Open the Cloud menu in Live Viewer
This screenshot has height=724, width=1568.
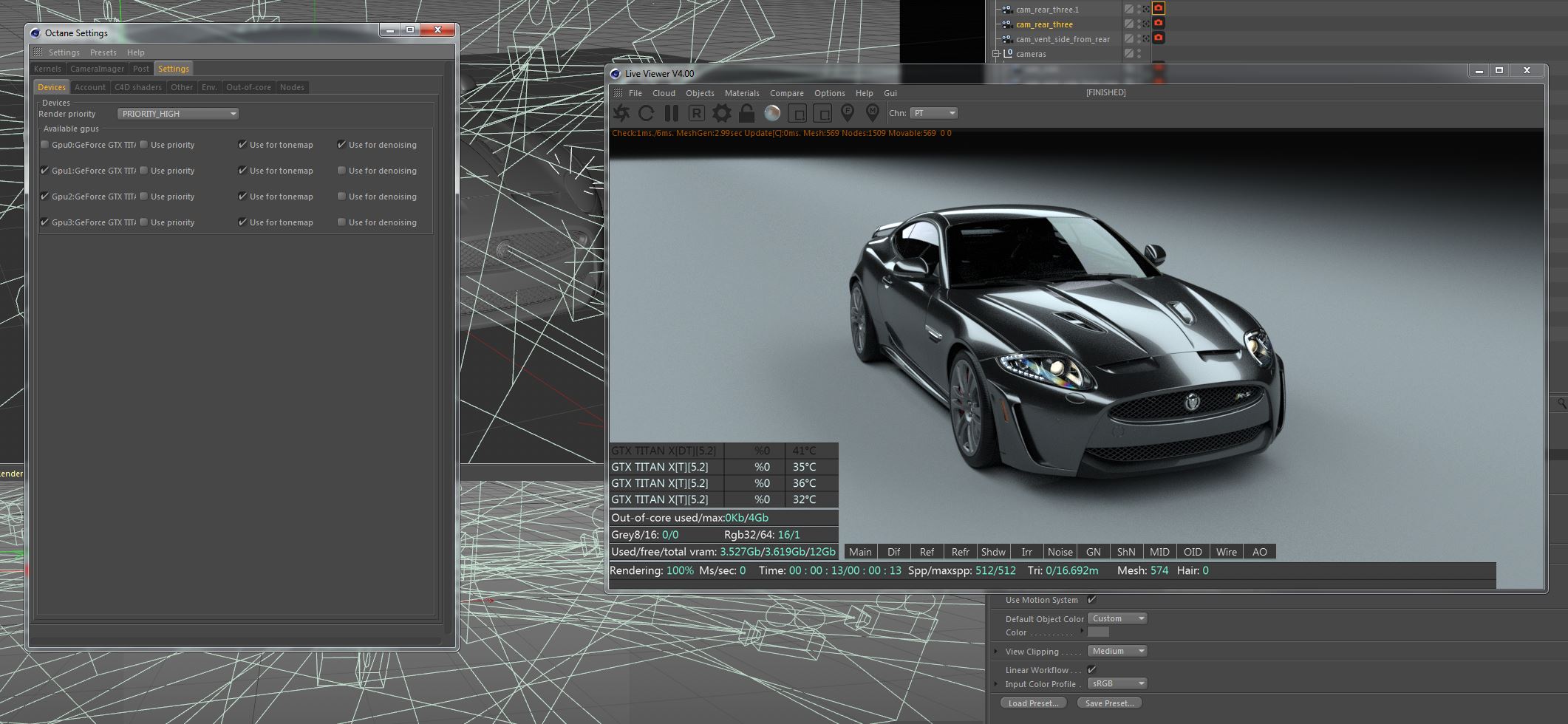(x=664, y=93)
